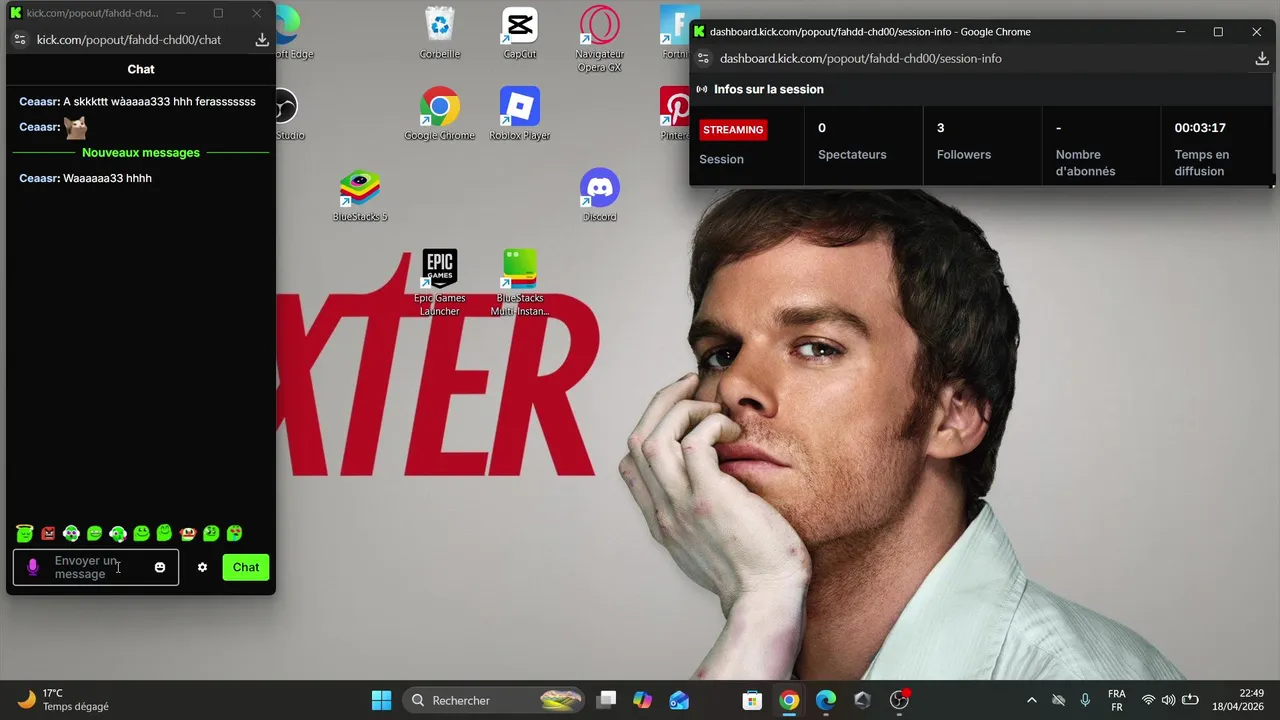This screenshot has height=720, width=1280.
Task: Pick the red-mustache emote
Action: (x=187, y=533)
